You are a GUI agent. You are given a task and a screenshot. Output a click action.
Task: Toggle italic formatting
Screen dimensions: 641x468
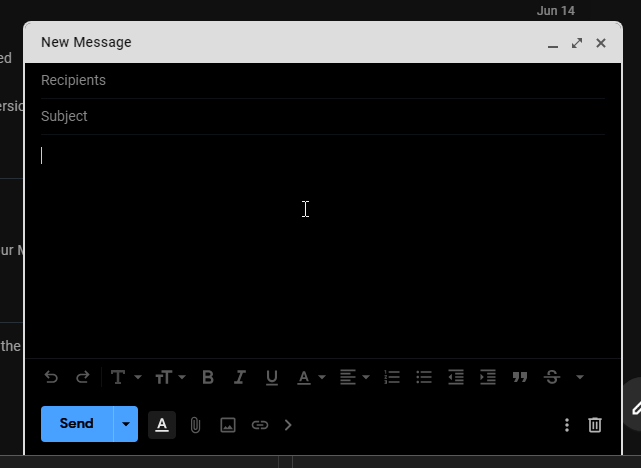pyautogui.click(x=240, y=377)
